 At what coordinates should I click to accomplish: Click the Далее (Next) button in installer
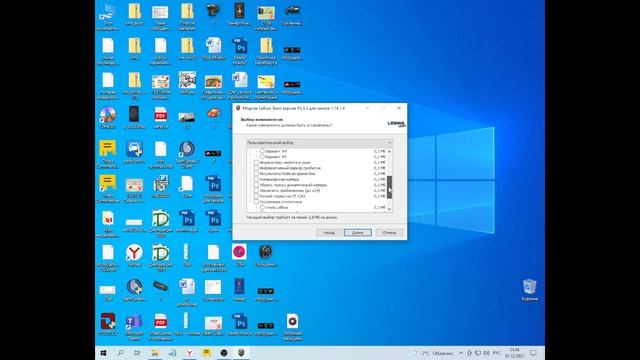click(358, 233)
